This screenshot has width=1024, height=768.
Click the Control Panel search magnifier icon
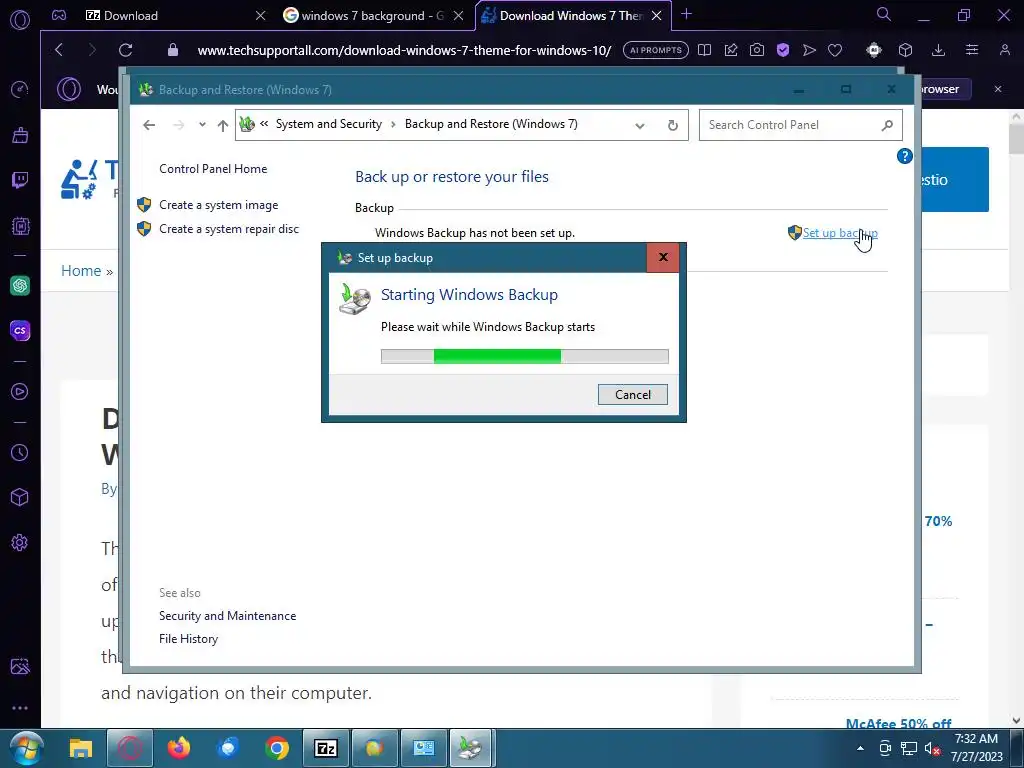[x=887, y=125]
